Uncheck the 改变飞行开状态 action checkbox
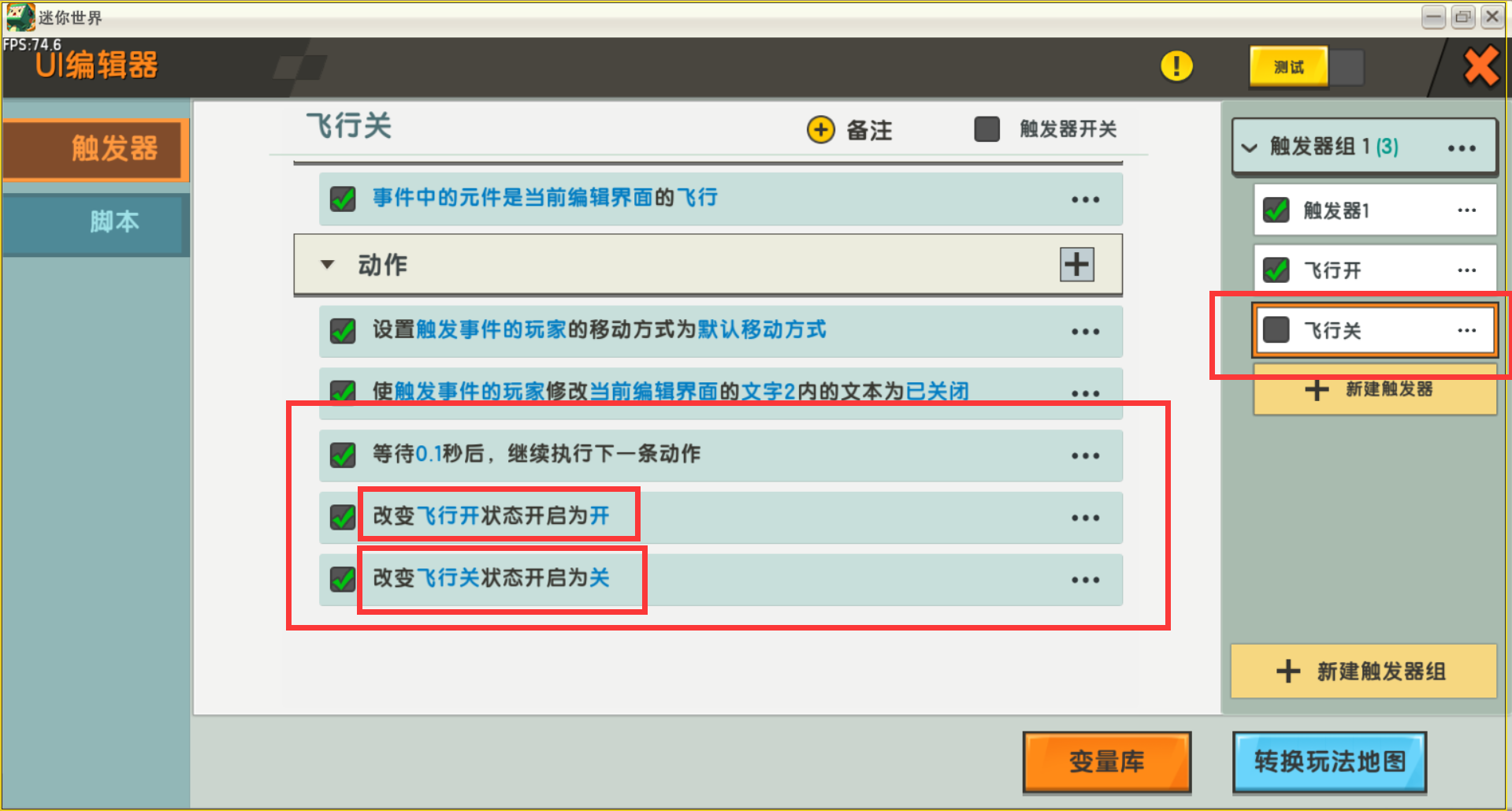Viewport: 1512px width, 811px height. (x=343, y=517)
